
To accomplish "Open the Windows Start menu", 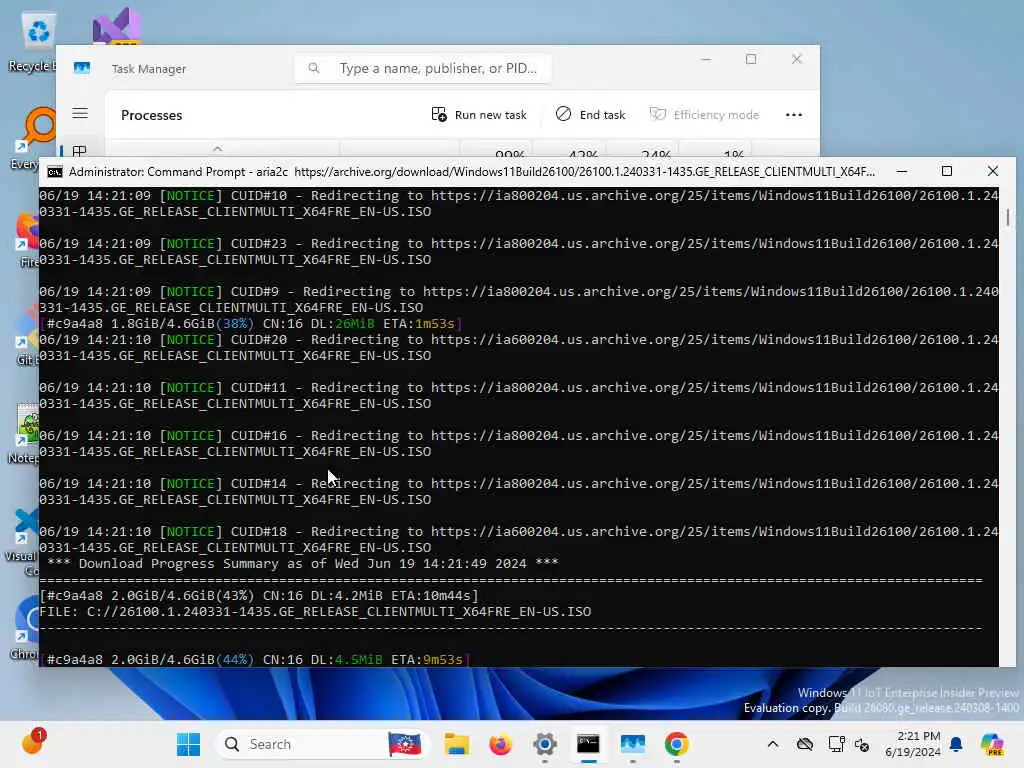I will click(189, 744).
